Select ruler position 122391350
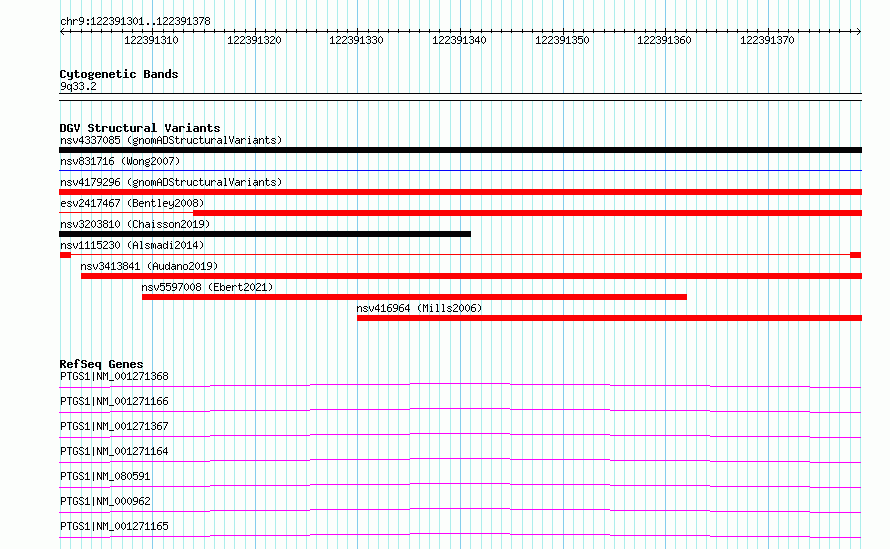 562,40
